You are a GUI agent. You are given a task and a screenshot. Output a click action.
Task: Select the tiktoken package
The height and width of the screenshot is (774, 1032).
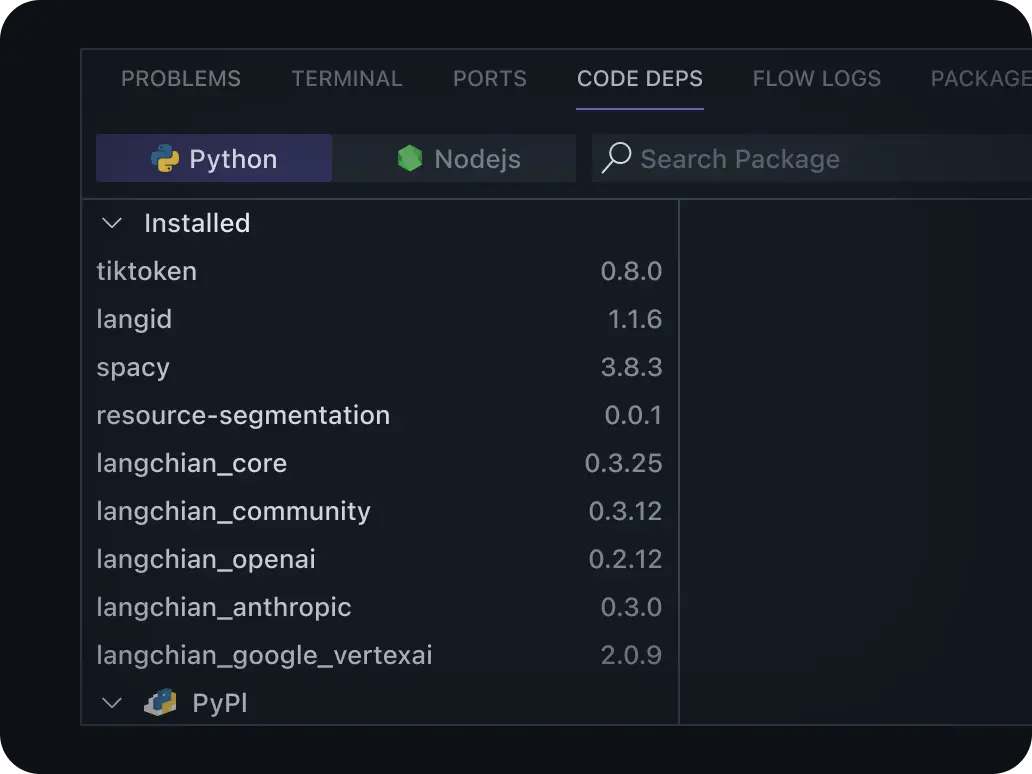[x=146, y=271]
